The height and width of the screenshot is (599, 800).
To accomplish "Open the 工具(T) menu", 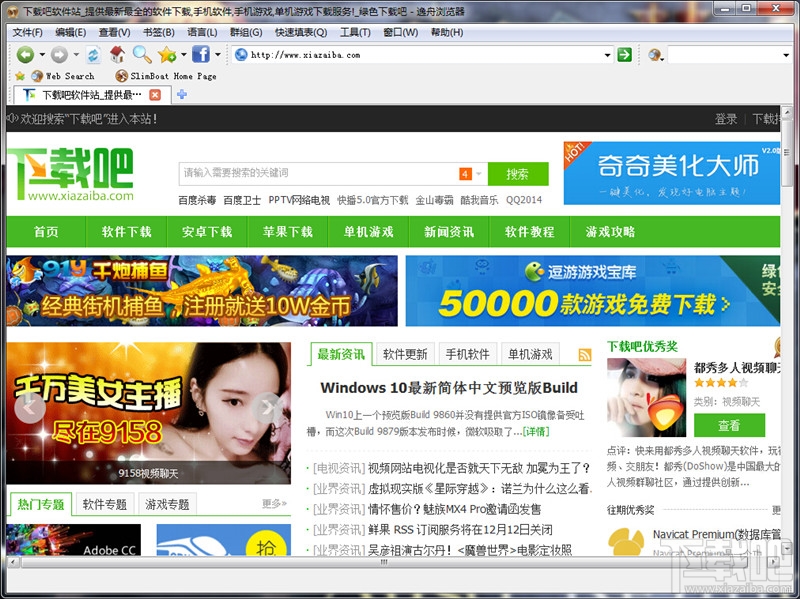I will pos(355,32).
